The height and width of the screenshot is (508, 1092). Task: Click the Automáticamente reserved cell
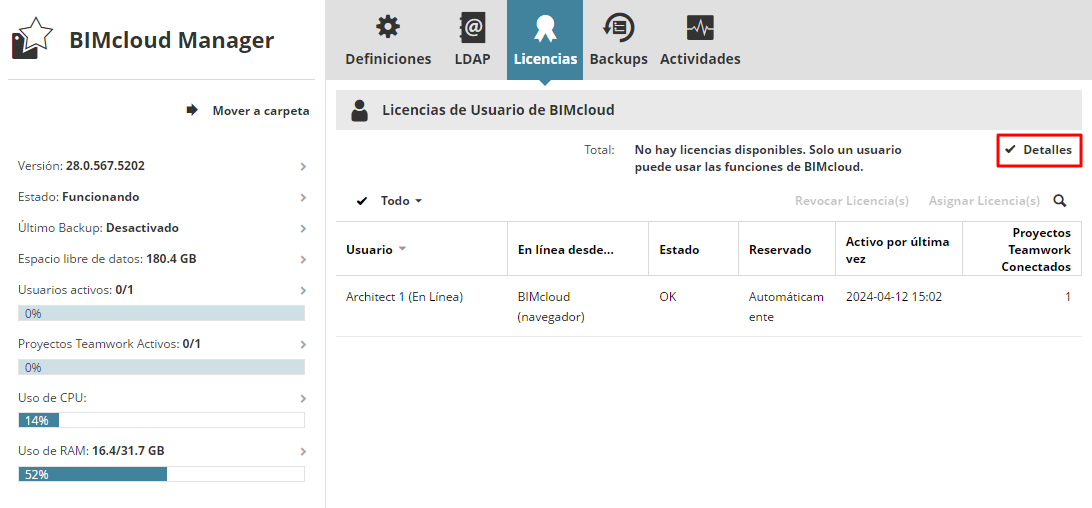point(786,307)
